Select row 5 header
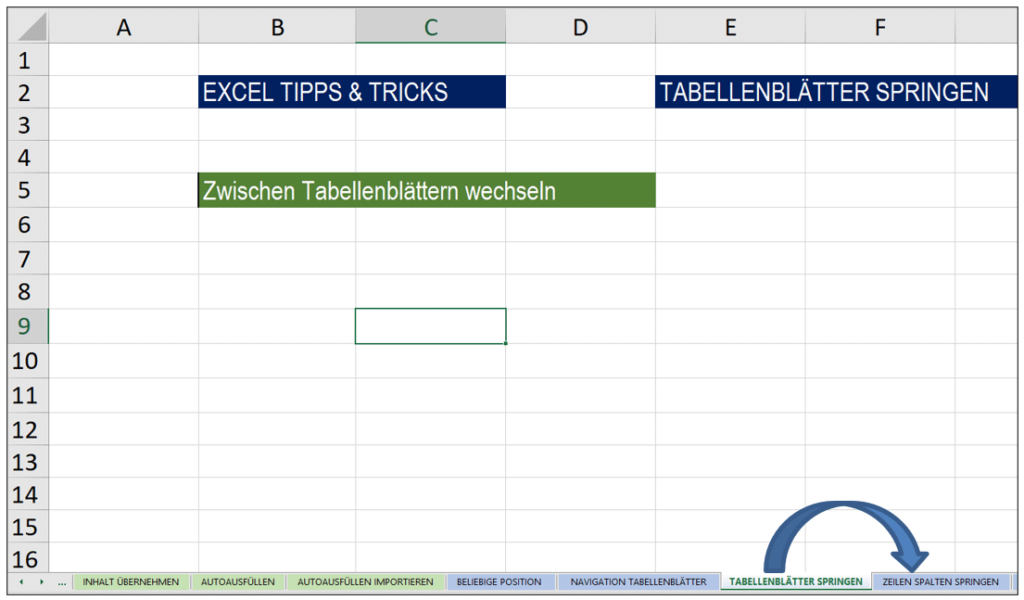Viewport: 1024px width, 600px height. [27, 190]
